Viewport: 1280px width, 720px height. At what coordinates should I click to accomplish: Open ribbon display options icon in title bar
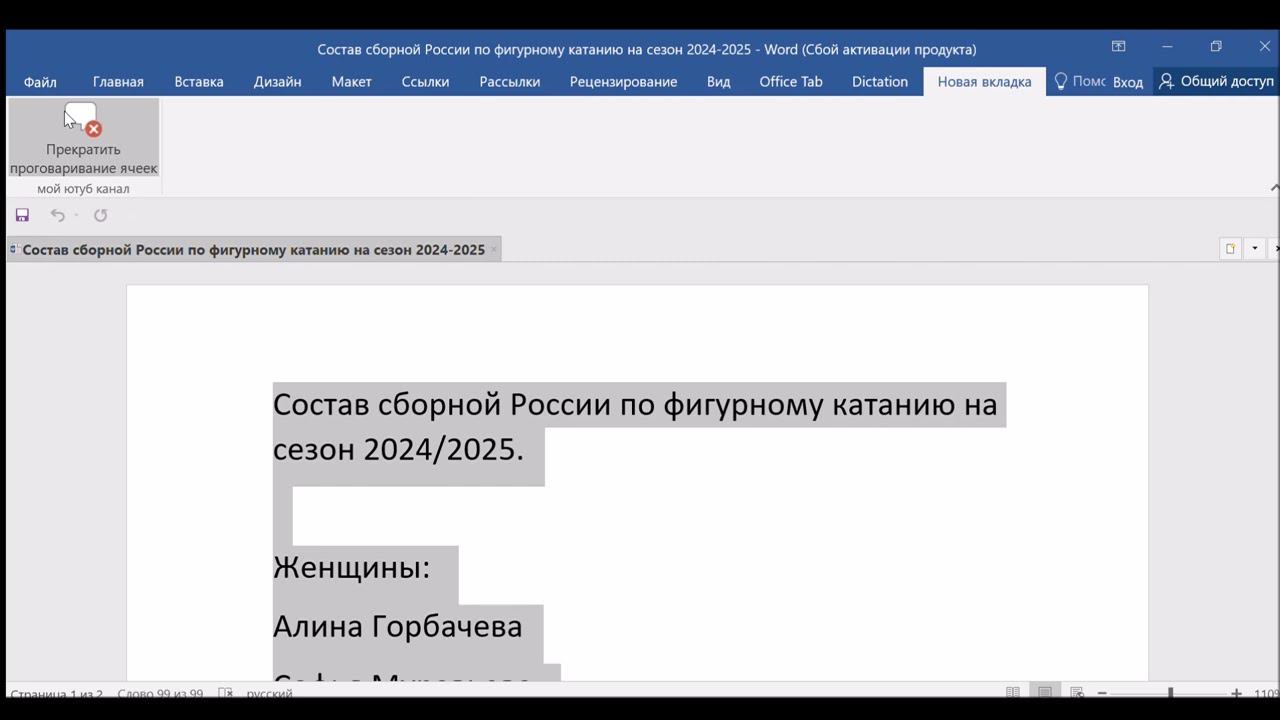1118,47
